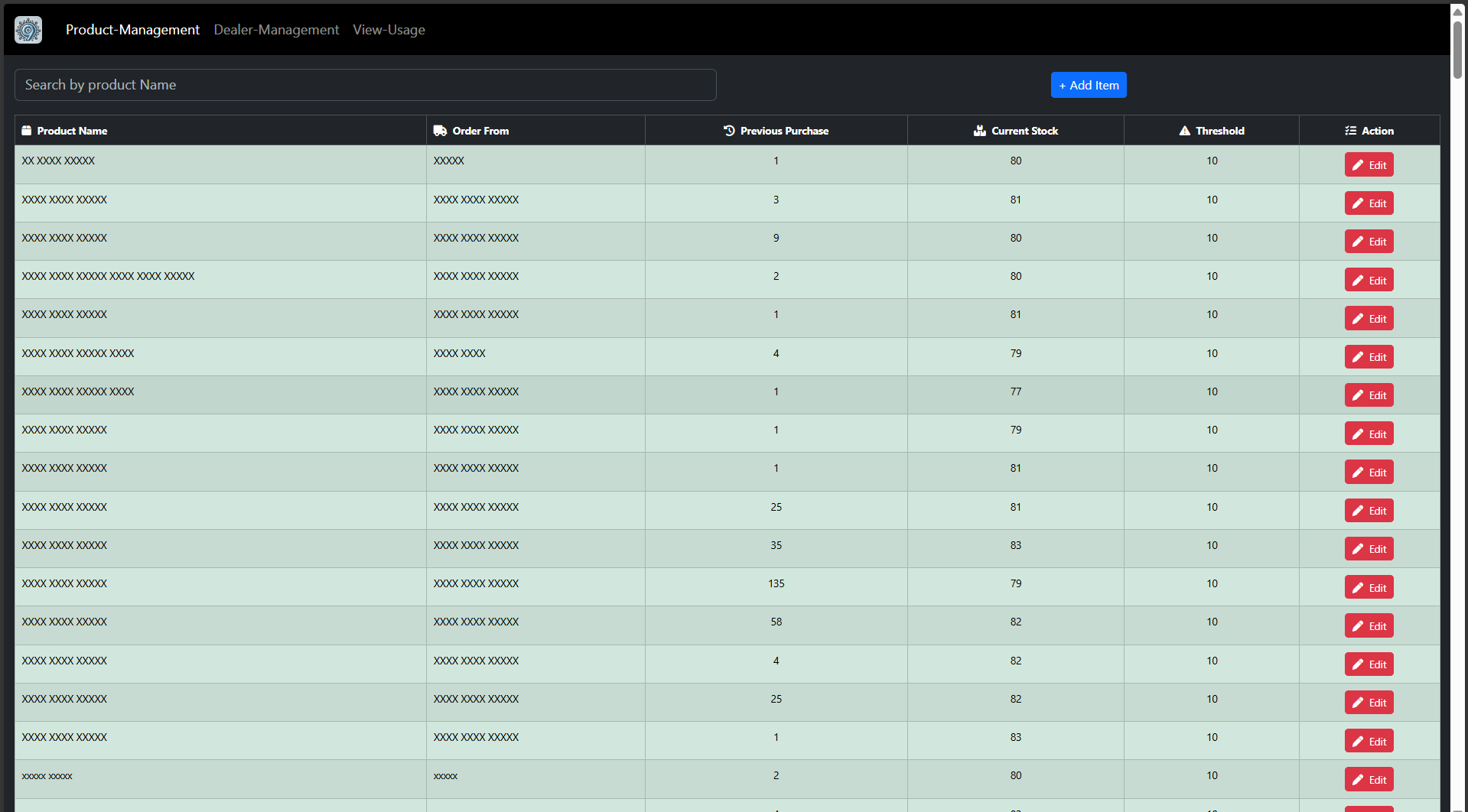The width and height of the screenshot is (1468, 812).
Task: Edit the row with previous purchase 35
Action: (x=1369, y=549)
